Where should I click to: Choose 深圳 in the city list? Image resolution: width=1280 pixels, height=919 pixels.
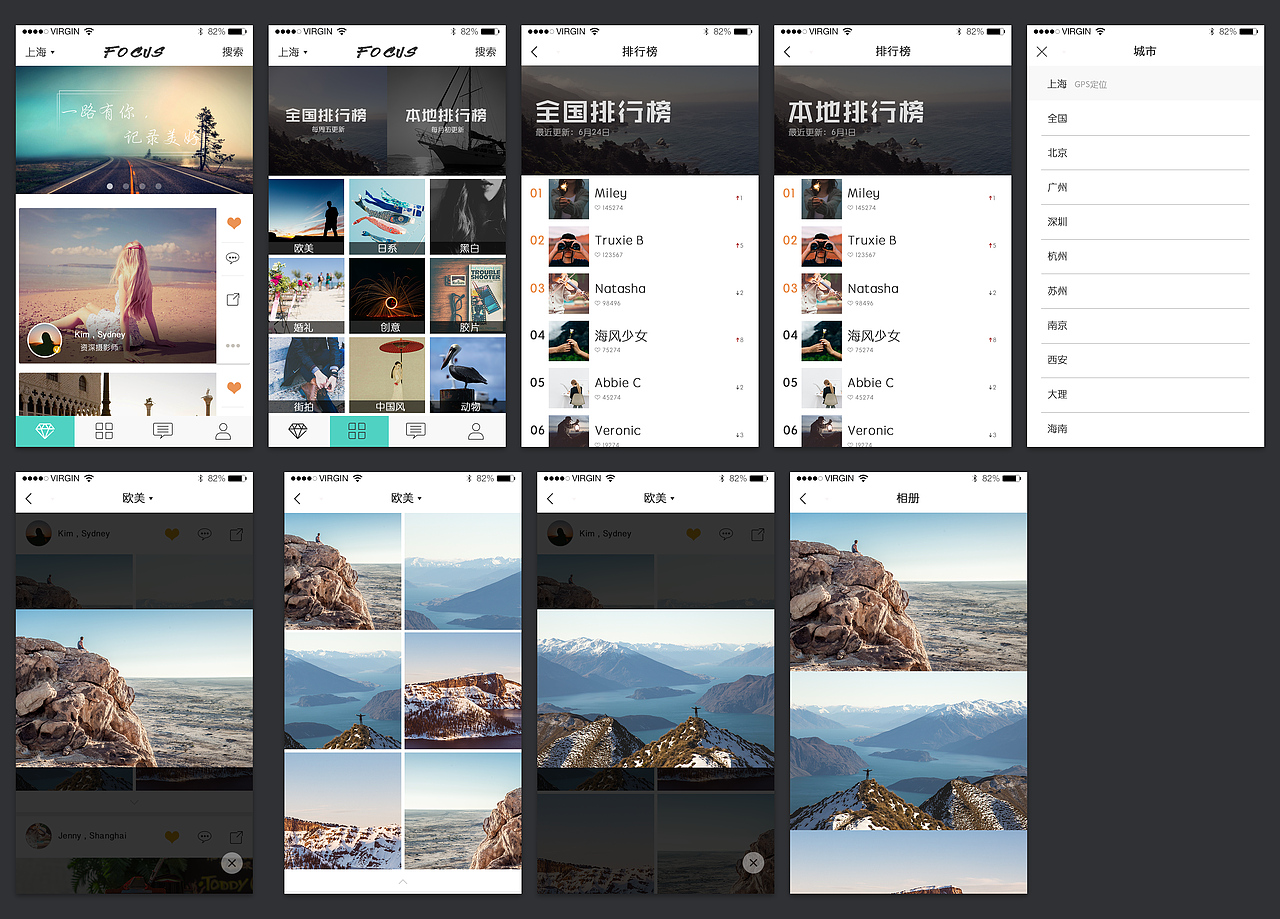point(1145,222)
